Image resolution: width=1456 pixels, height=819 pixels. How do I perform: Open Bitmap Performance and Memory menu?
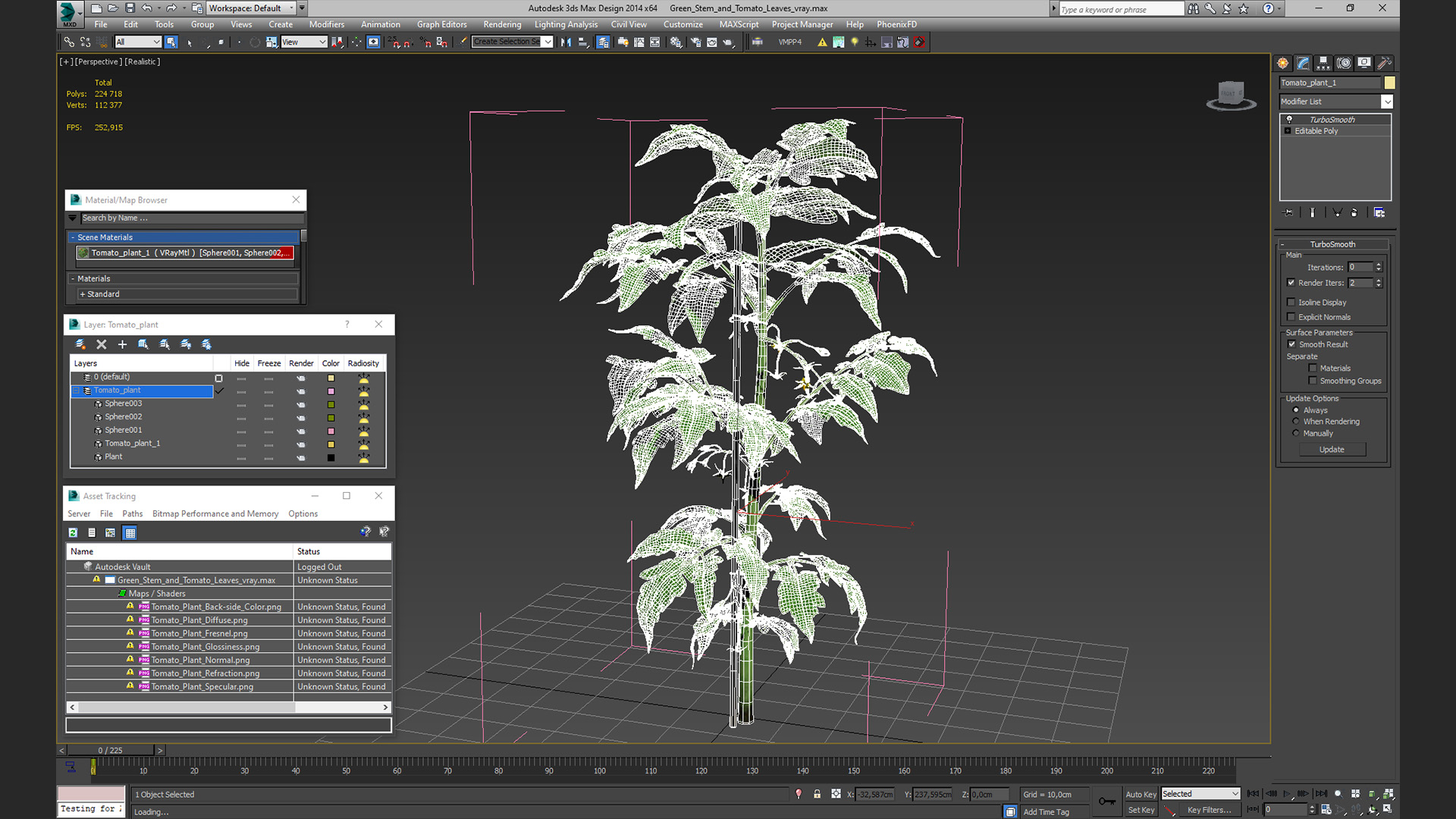[x=215, y=514]
